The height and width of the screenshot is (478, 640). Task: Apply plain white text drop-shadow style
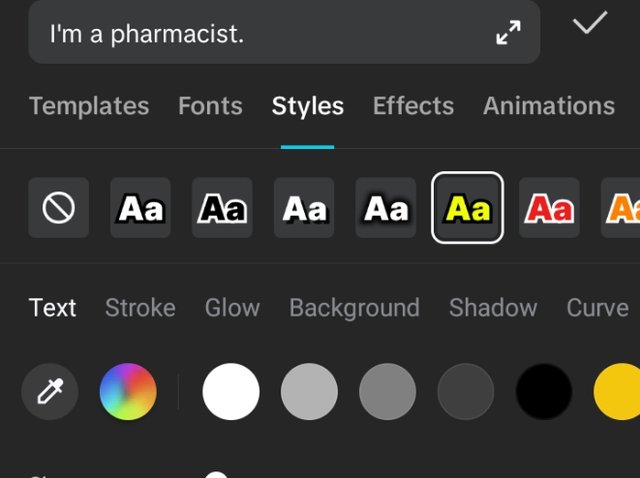pyautogui.click(x=304, y=208)
